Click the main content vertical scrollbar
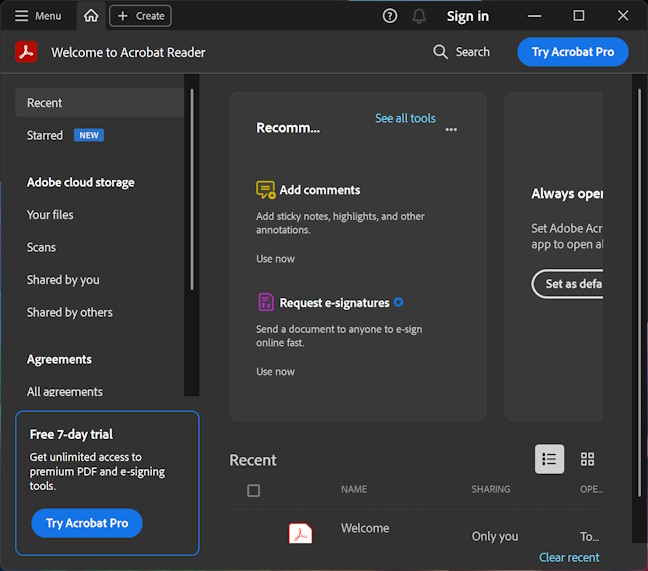Image resolution: width=648 pixels, height=571 pixels. (639, 293)
